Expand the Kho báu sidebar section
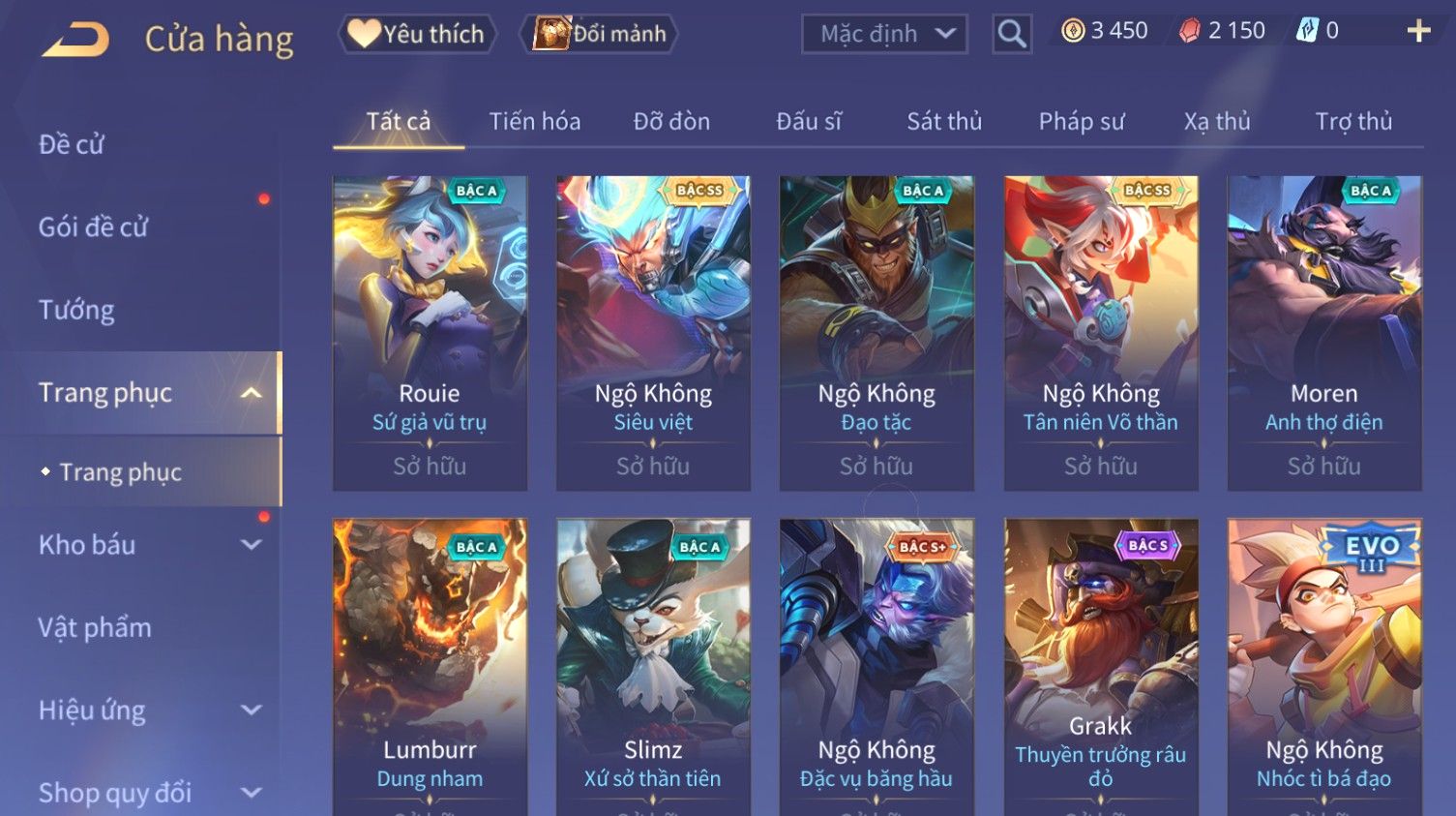1456x816 pixels. tap(252, 545)
